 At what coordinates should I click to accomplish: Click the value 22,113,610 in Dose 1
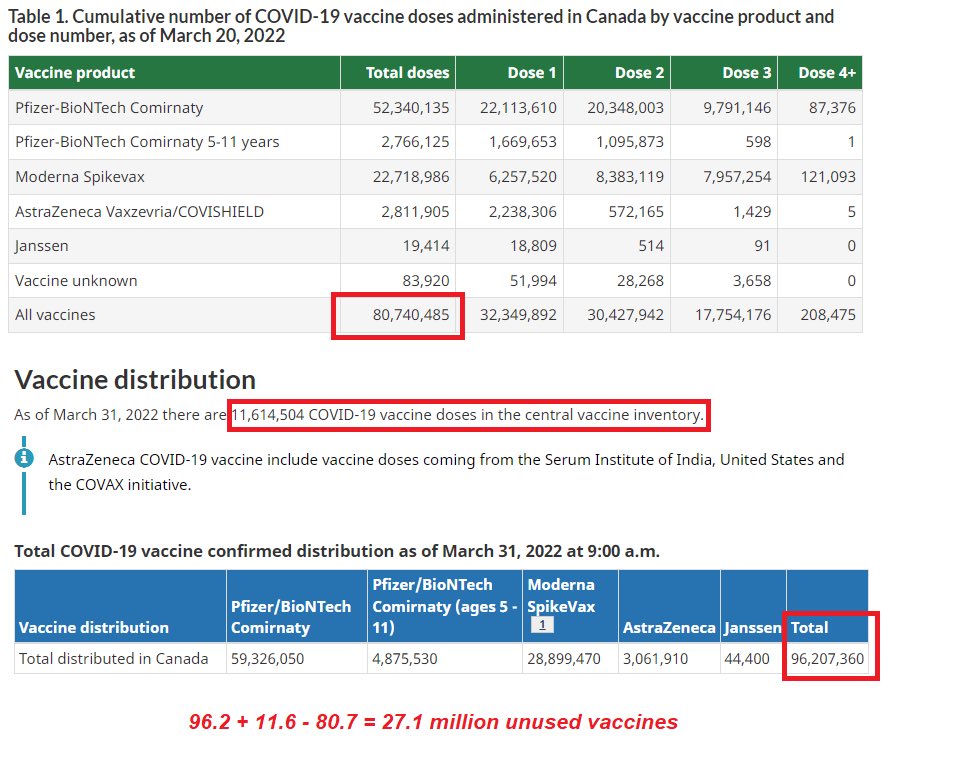click(x=518, y=108)
